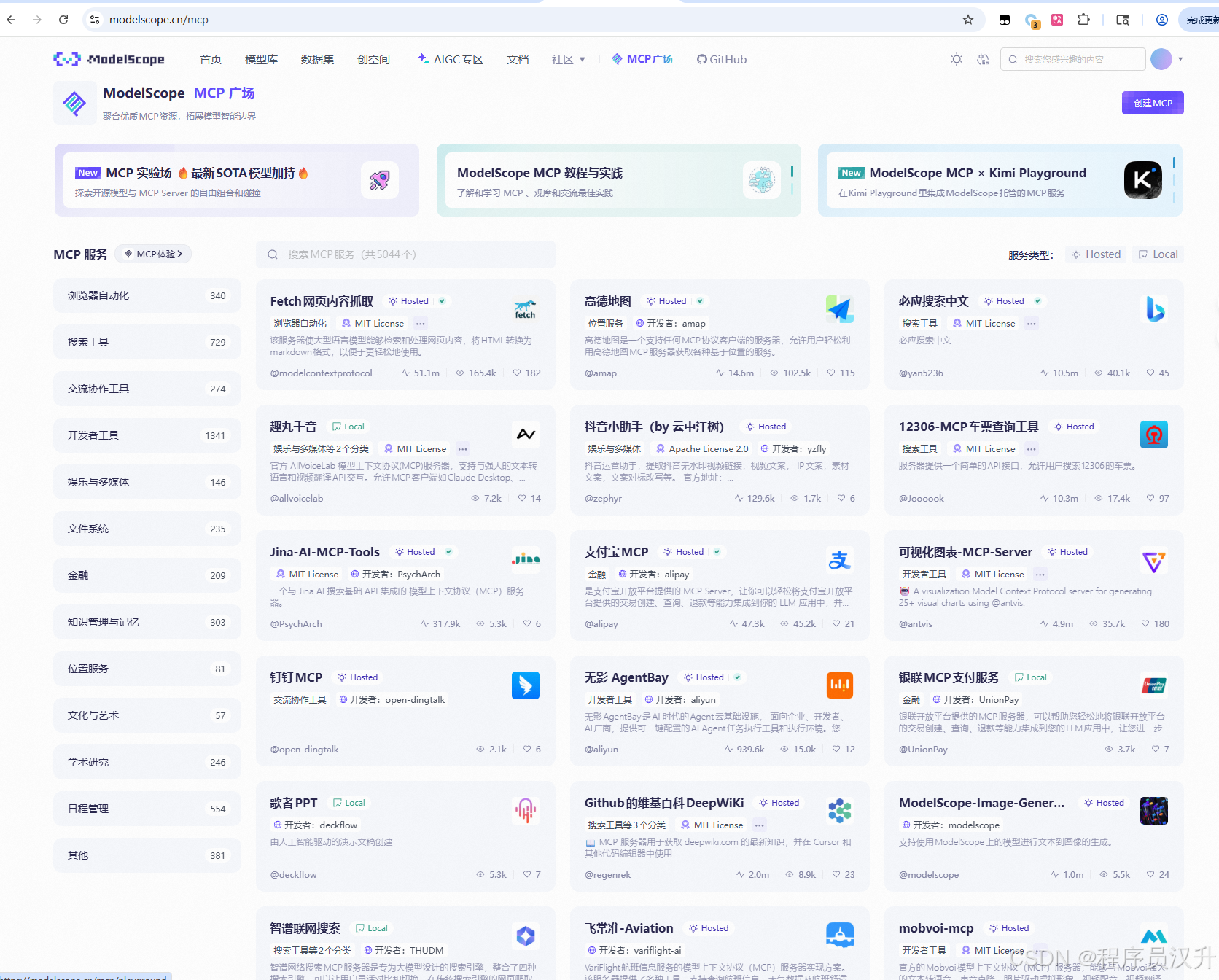Expand more tags on DeepWiKi card
Viewport: 1219px width, 980px height.
click(760, 825)
